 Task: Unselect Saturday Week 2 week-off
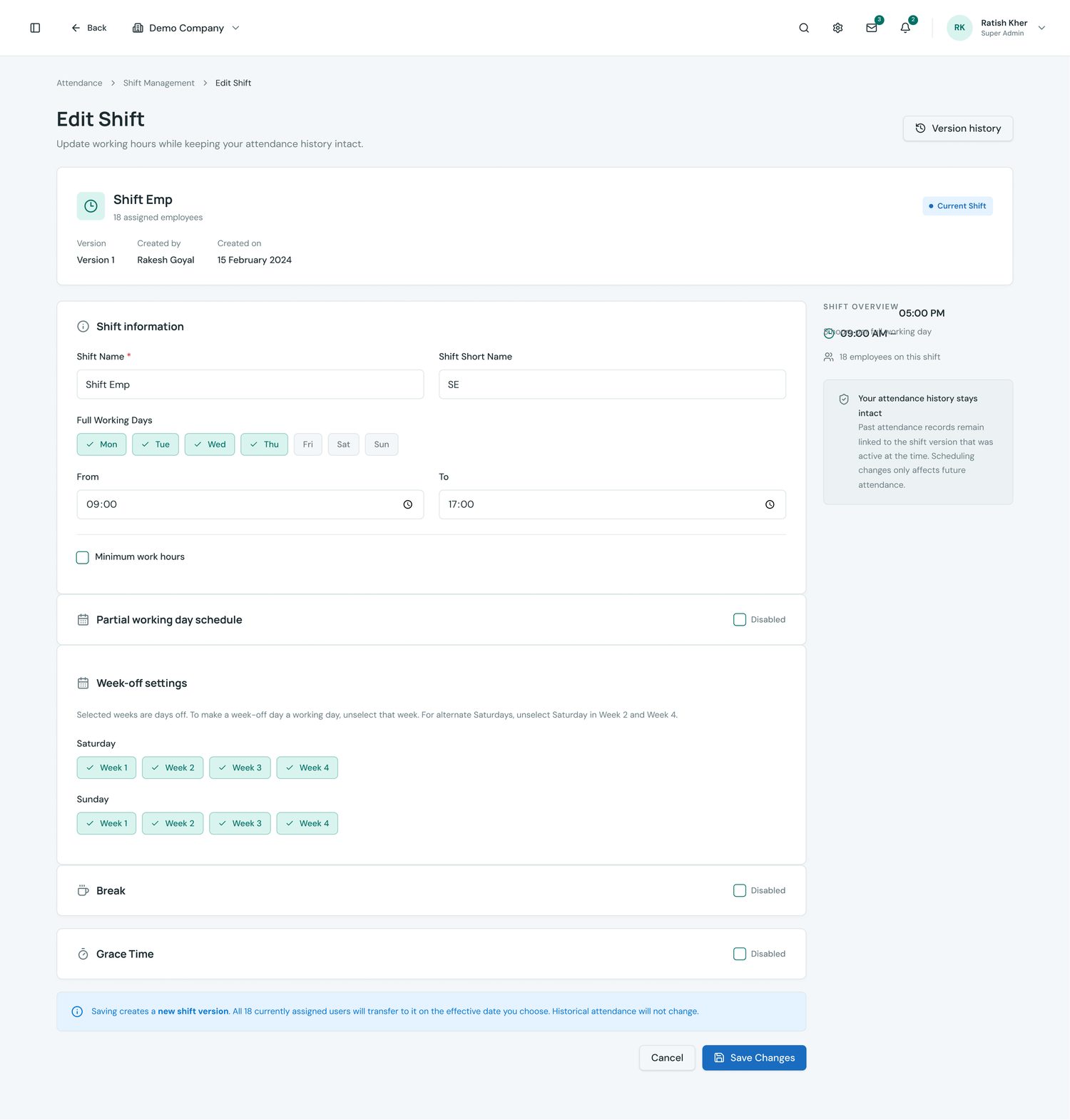point(173,768)
